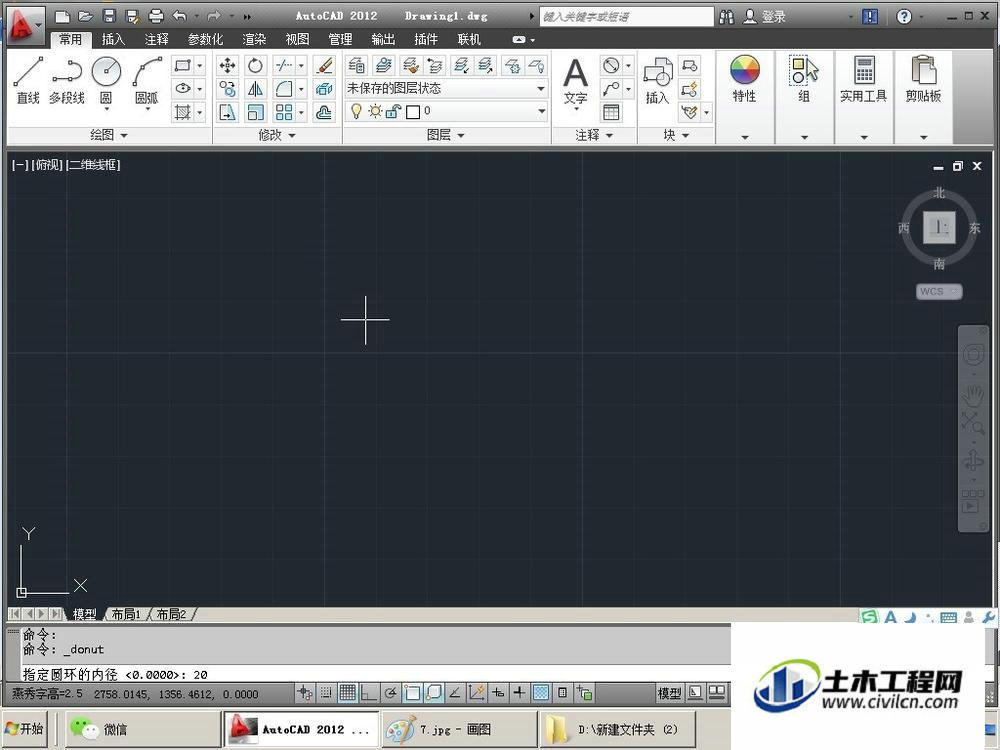
Task: Click the Sign In (登录) button
Action: (765, 17)
